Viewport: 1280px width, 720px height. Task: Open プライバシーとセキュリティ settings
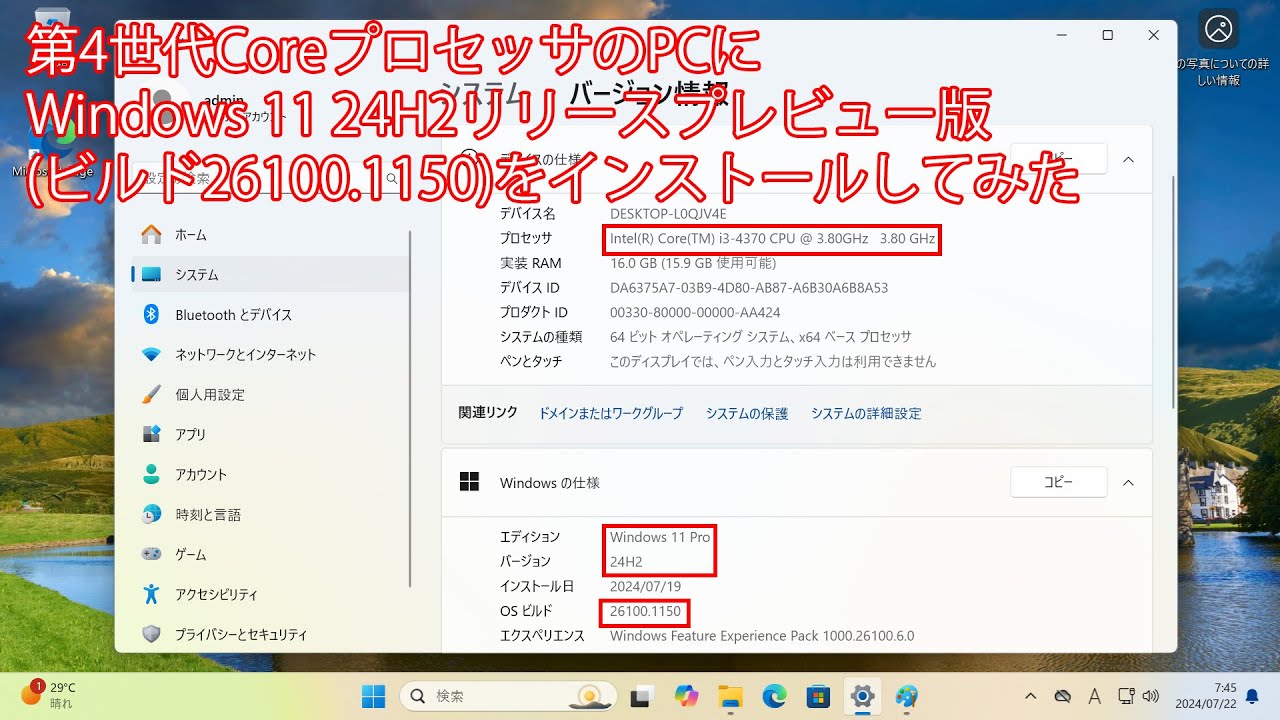(x=240, y=635)
